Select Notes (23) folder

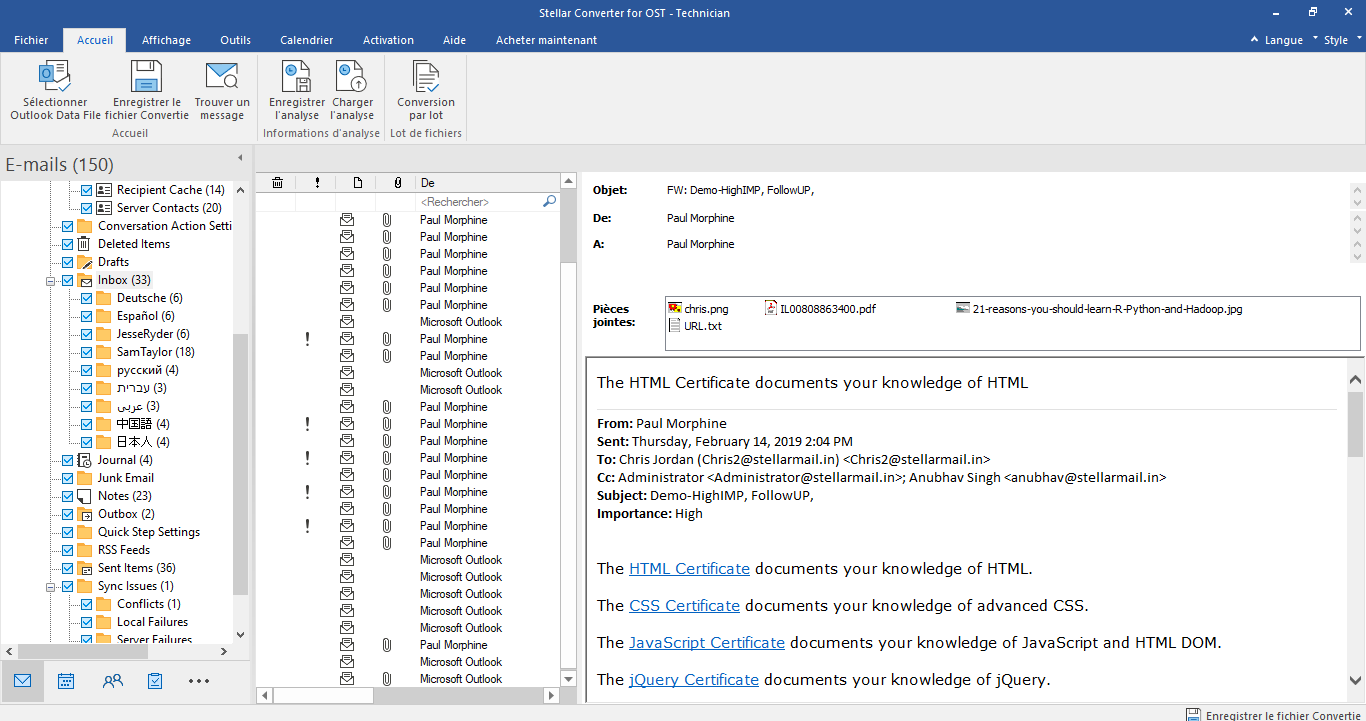coord(124,496)
